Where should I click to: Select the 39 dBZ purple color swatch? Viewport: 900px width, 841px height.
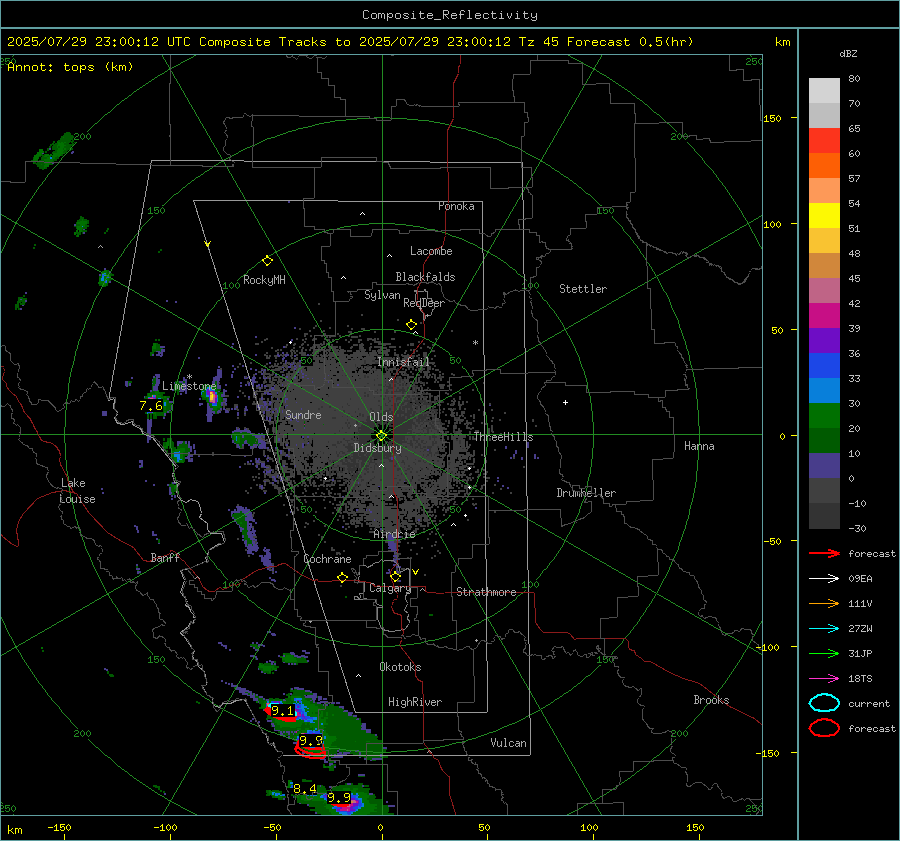pyautogui.click(x=824, y=340)
